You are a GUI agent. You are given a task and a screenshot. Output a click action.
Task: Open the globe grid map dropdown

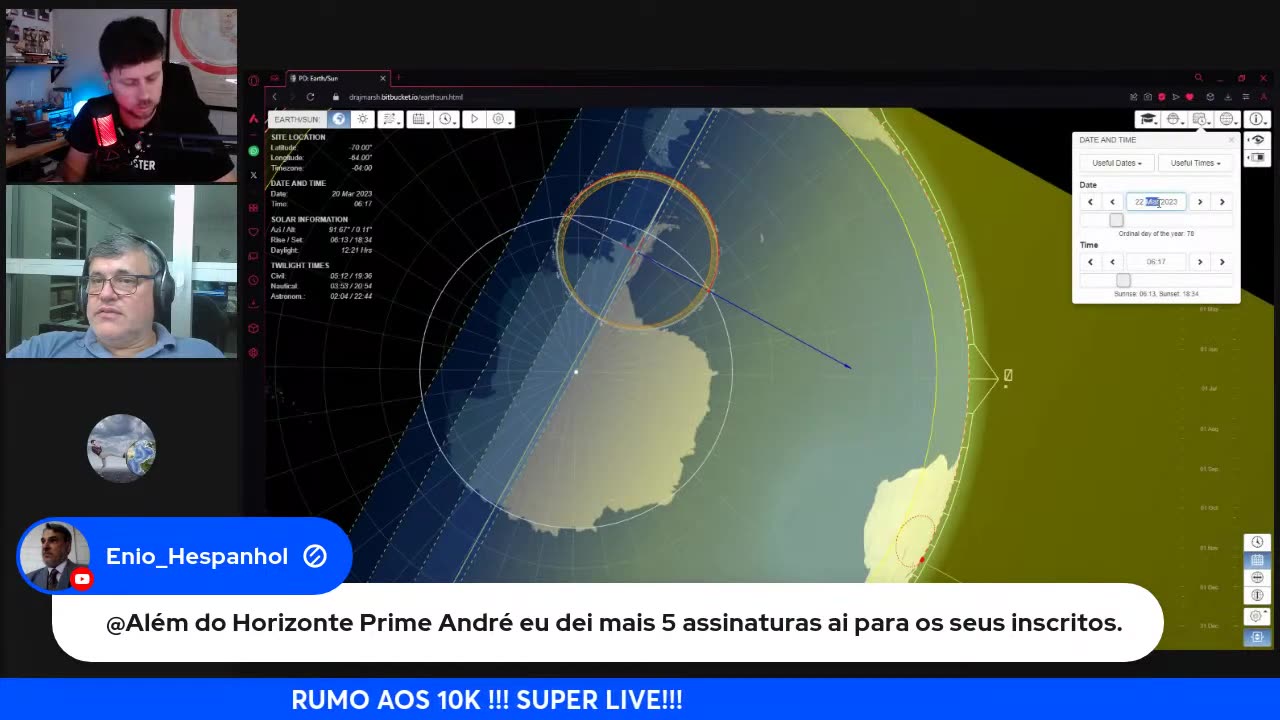[x=1227, y=119]
